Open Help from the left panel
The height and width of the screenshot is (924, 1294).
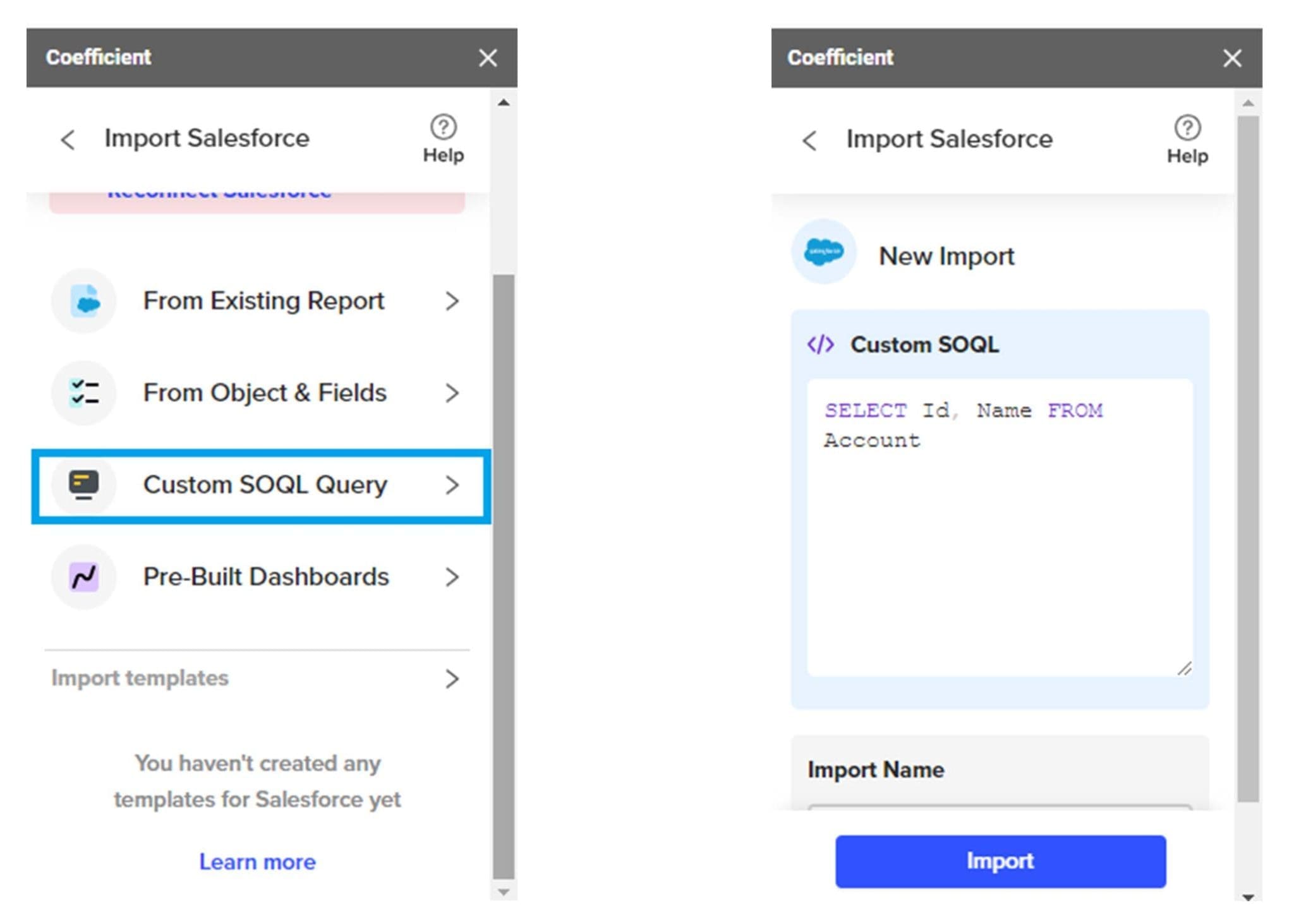pos(442,138)
